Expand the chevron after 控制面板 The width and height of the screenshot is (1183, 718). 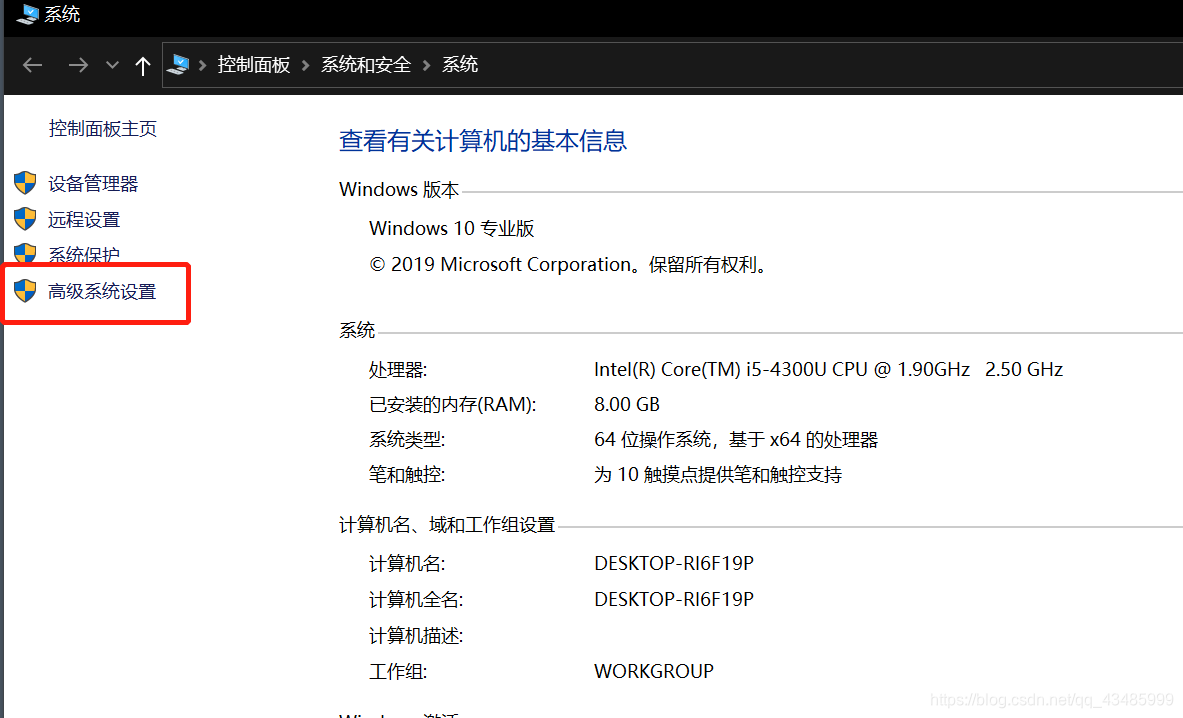pyautogui.click(x=306, y=66)
